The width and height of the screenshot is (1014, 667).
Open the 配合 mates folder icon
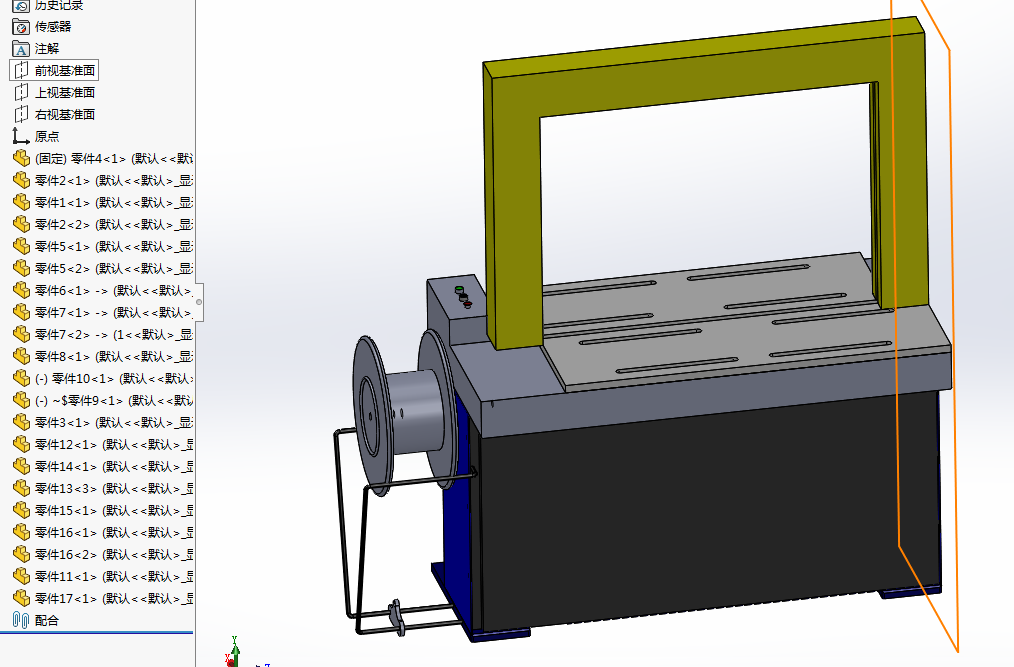(21, 620)
